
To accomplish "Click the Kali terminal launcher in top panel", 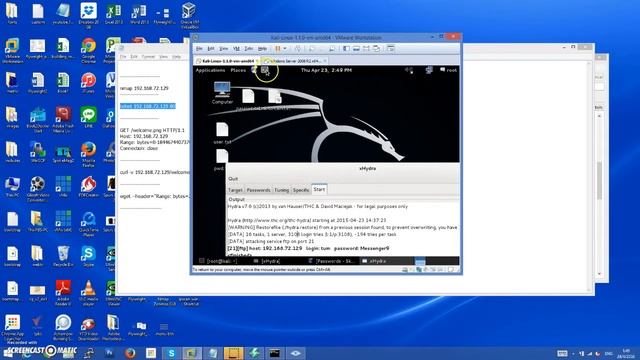I will 265,70.
